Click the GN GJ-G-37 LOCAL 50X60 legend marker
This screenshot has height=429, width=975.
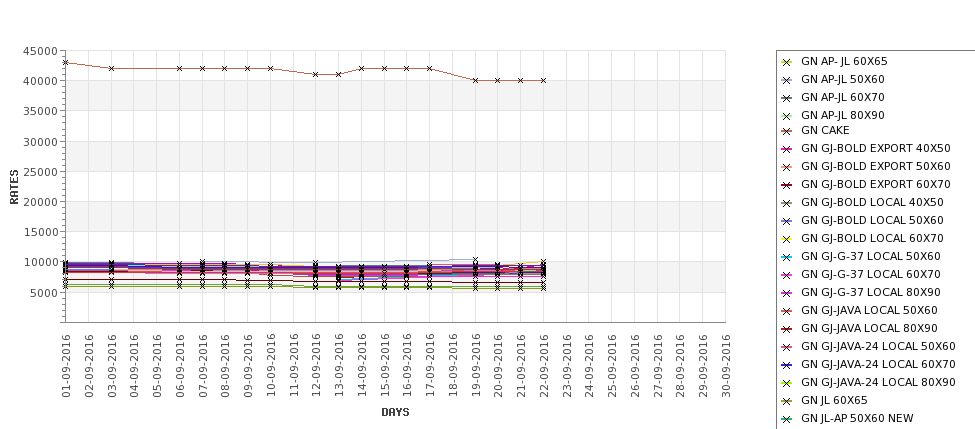point(786,257)
